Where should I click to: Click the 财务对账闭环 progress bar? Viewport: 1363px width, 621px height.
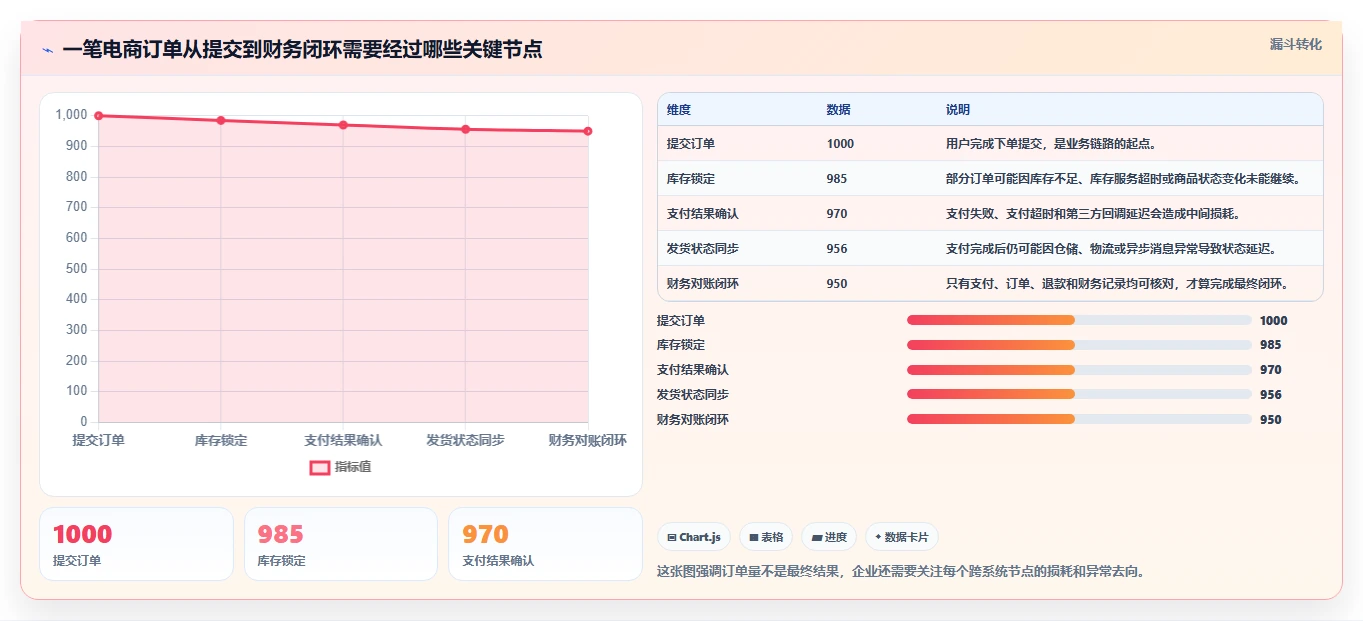pyautogui.click(x=1079, y=419)
